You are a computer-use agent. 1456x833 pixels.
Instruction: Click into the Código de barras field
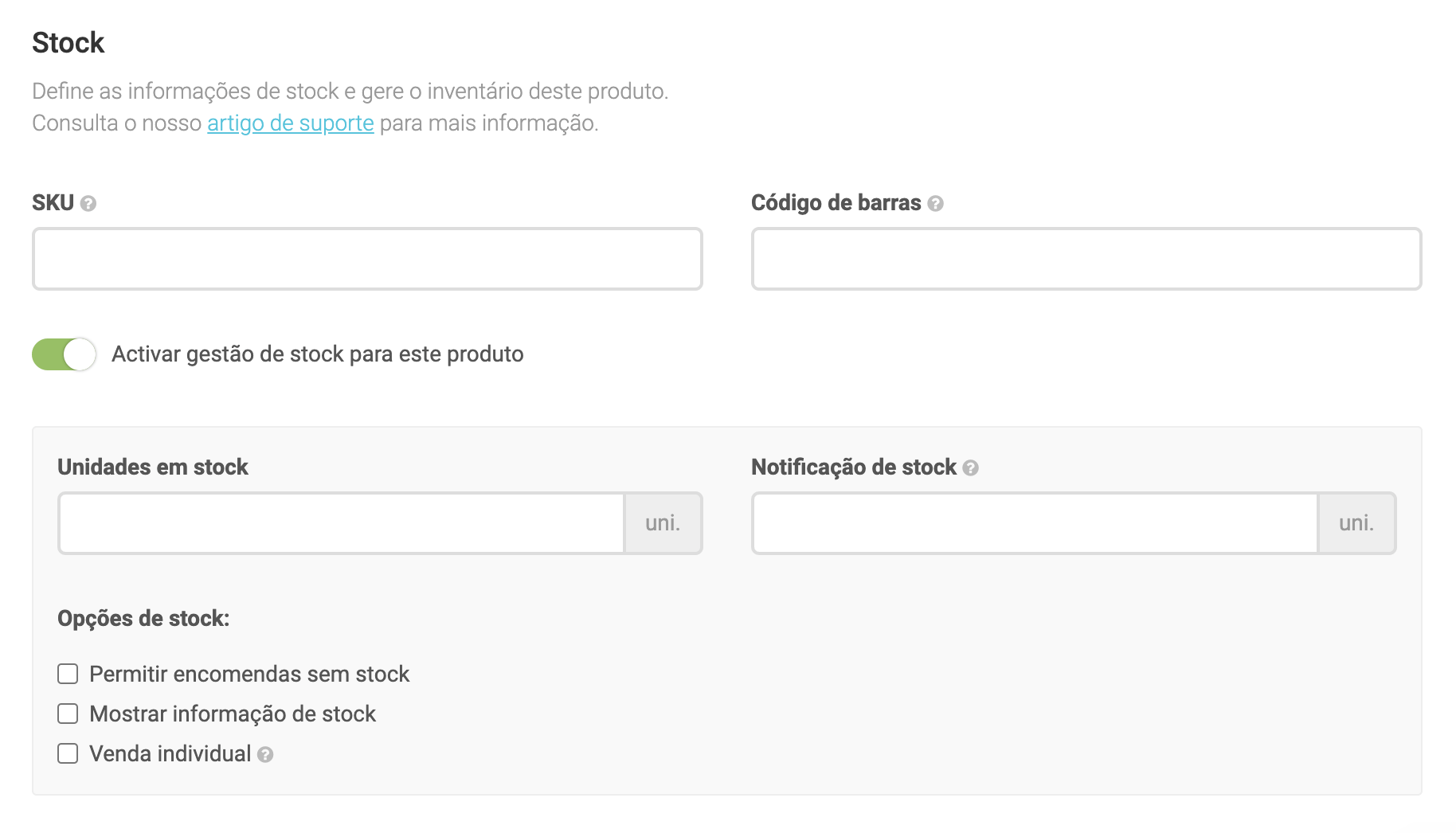point(1086,260)
